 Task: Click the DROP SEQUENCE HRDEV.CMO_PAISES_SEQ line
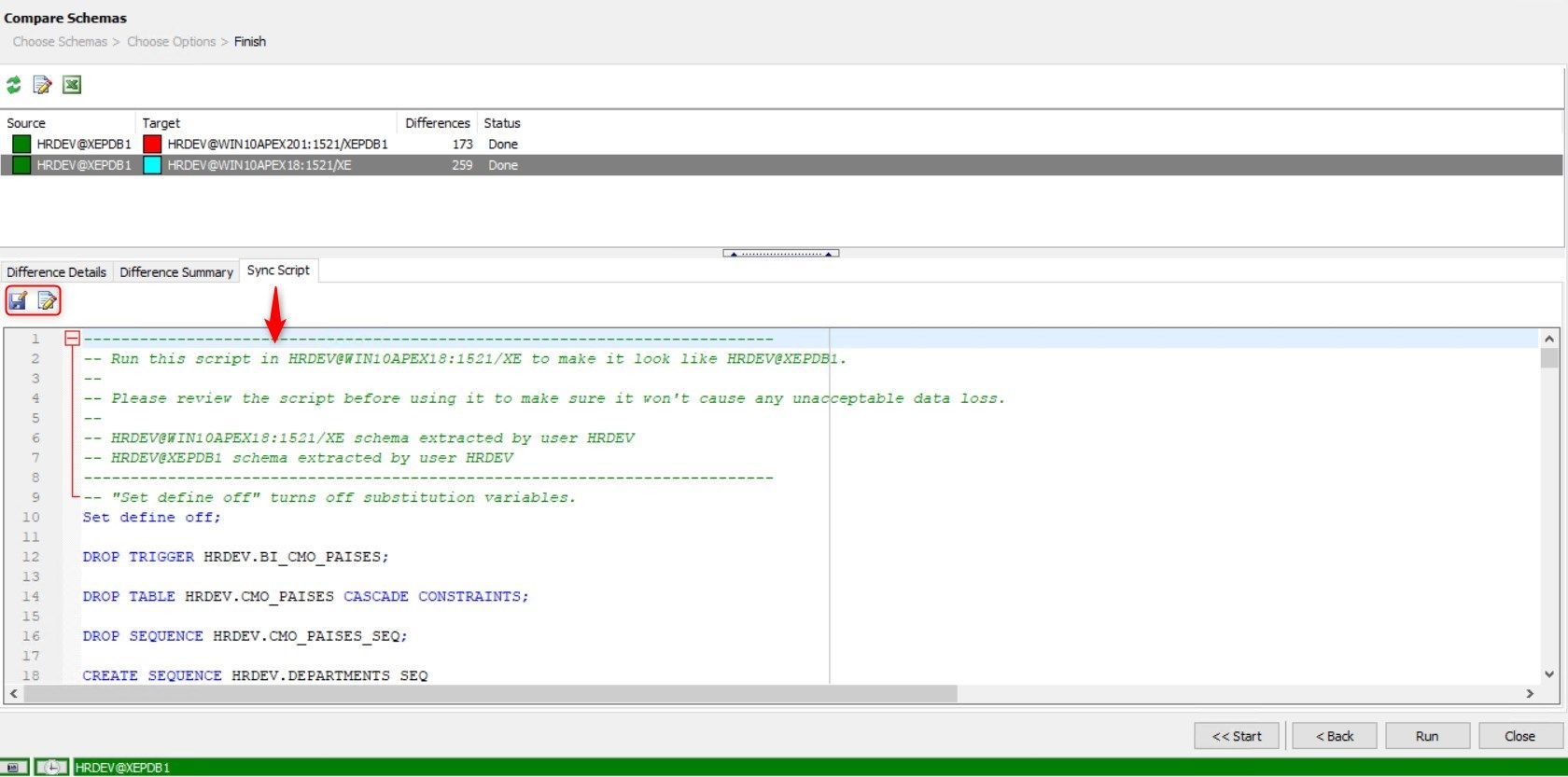tap(245, 636)
